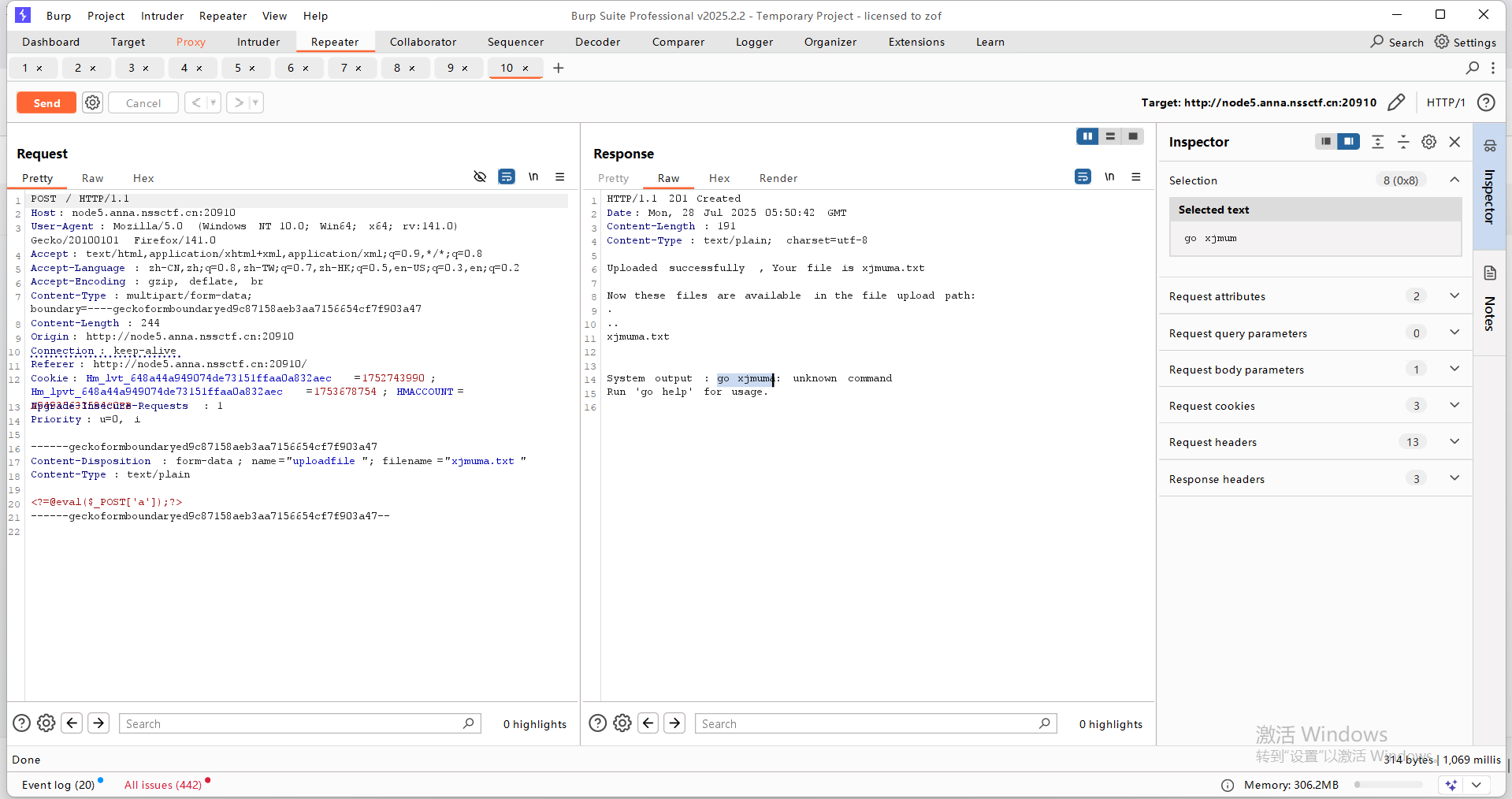Open the Inspector side tab
Image resolution: width=1512 pixels, height=799 pixels.
click(x=1489, y=187)
